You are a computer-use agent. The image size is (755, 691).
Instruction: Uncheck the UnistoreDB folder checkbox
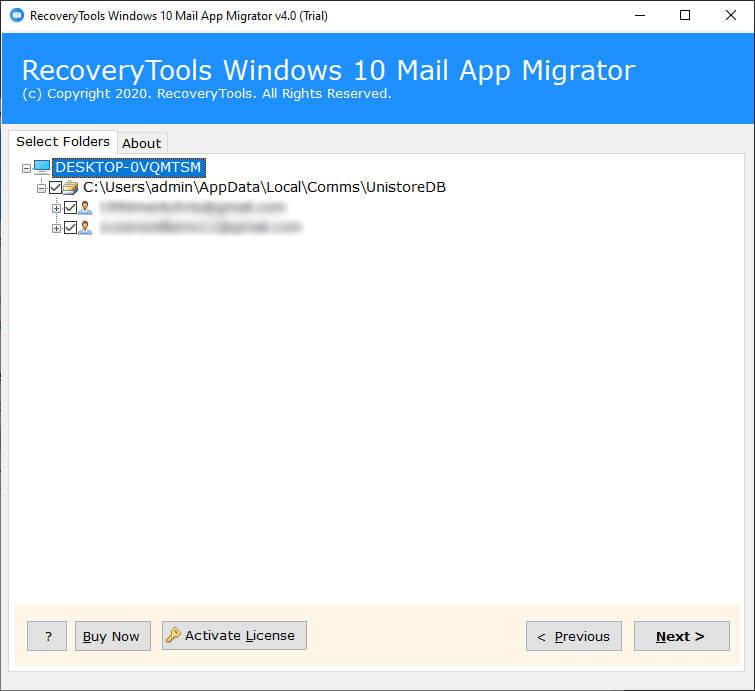pos(55,188)
